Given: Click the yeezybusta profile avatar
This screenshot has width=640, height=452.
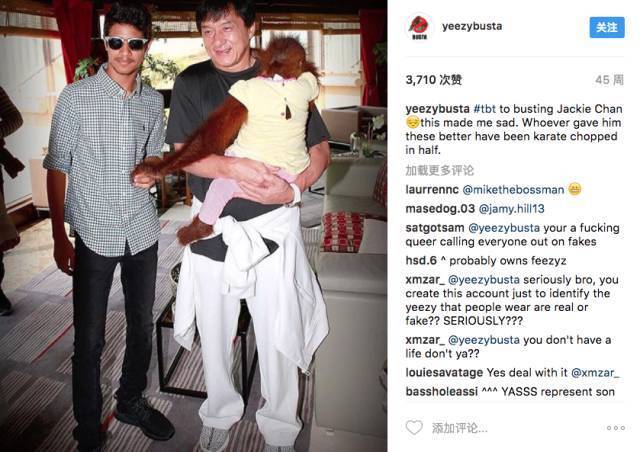Looking at the screenshot, I should coord(419,27).
